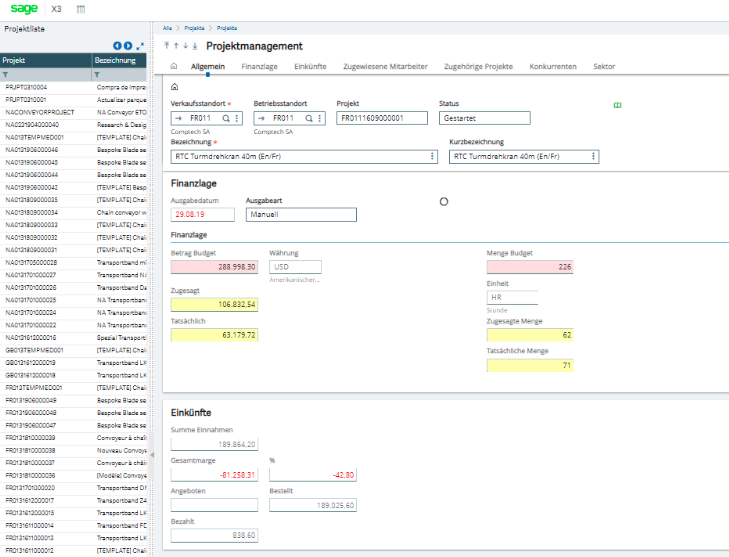
Task: Click the home icon in tab bar
Action: pos(174,66)
